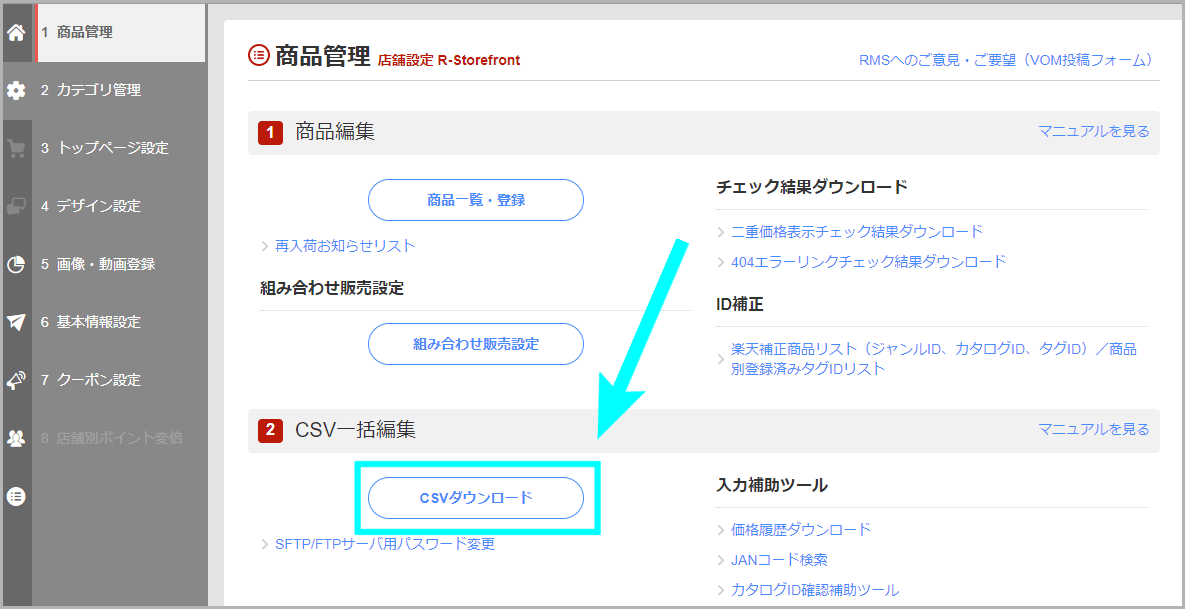1185x609 pixels.
Task: Click the people group sidebar icon
Action: (x=16, y=438)
